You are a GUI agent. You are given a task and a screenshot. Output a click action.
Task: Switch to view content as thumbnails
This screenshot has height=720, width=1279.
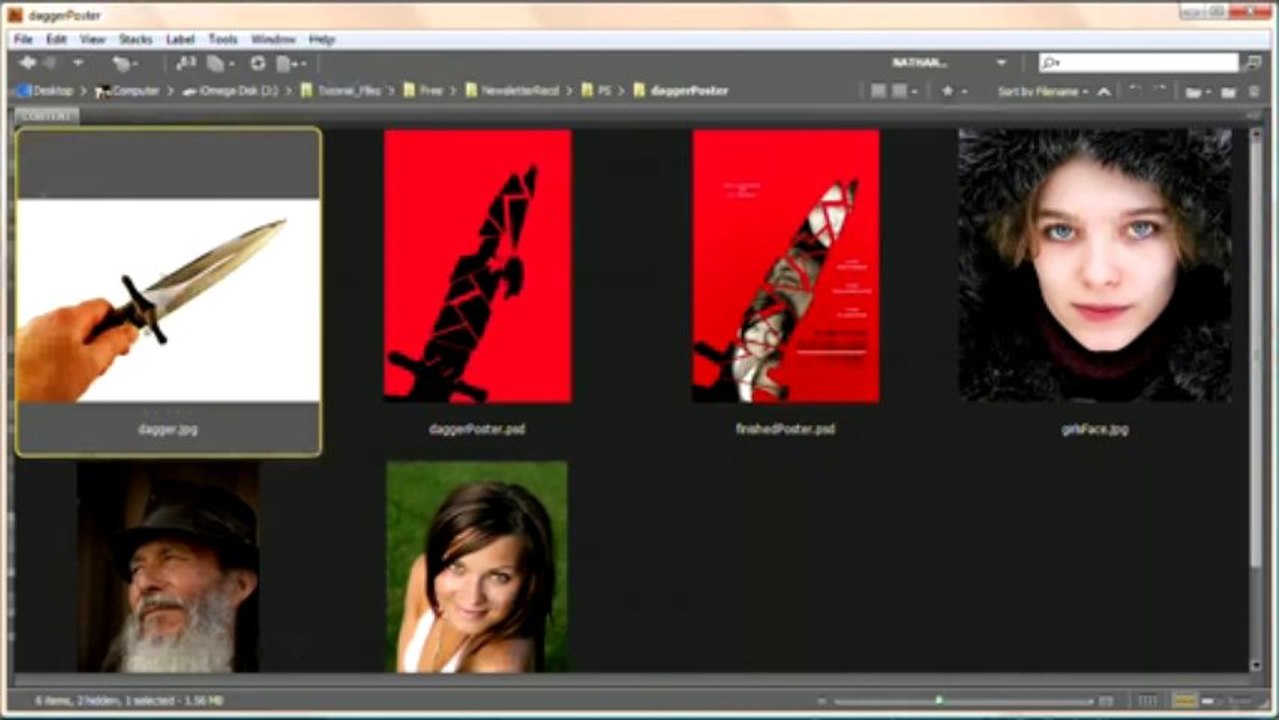coord(1184,701)
